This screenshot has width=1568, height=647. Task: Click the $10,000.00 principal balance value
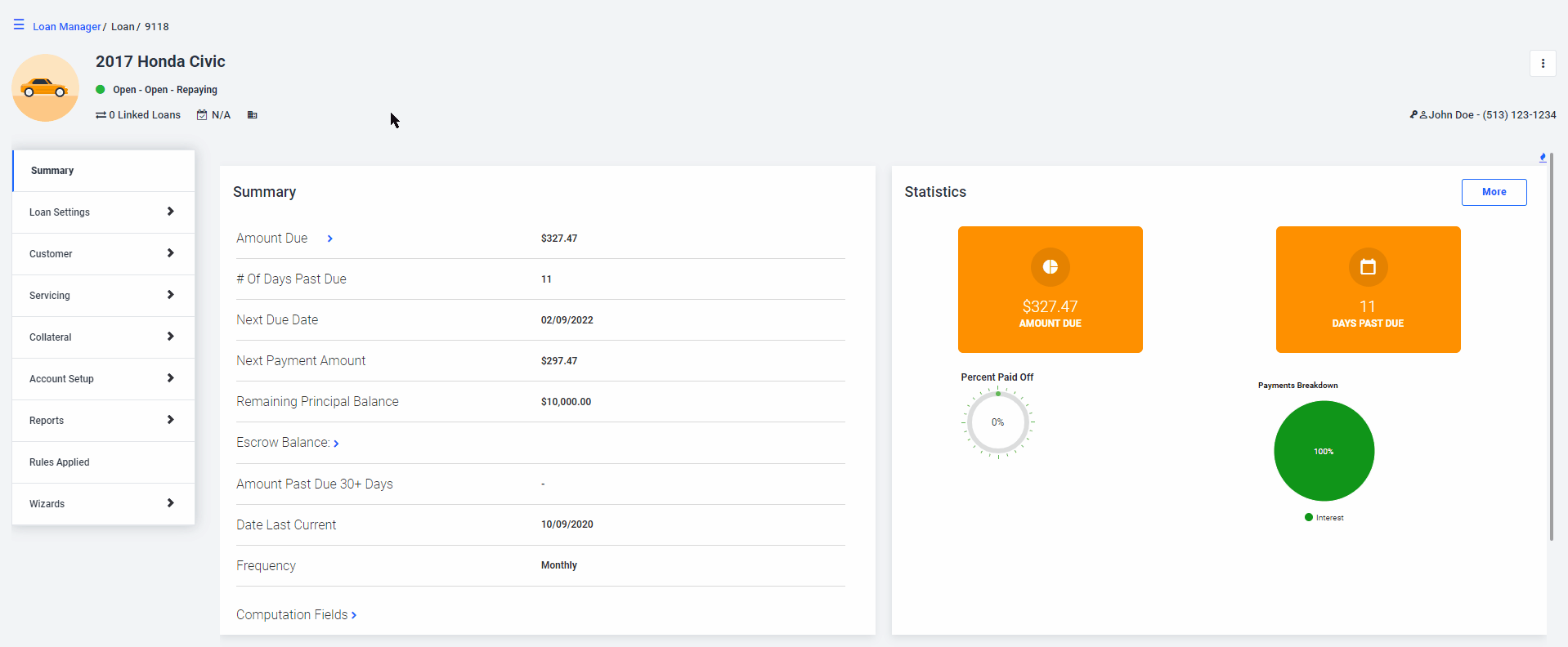click(x=566, y=402)
